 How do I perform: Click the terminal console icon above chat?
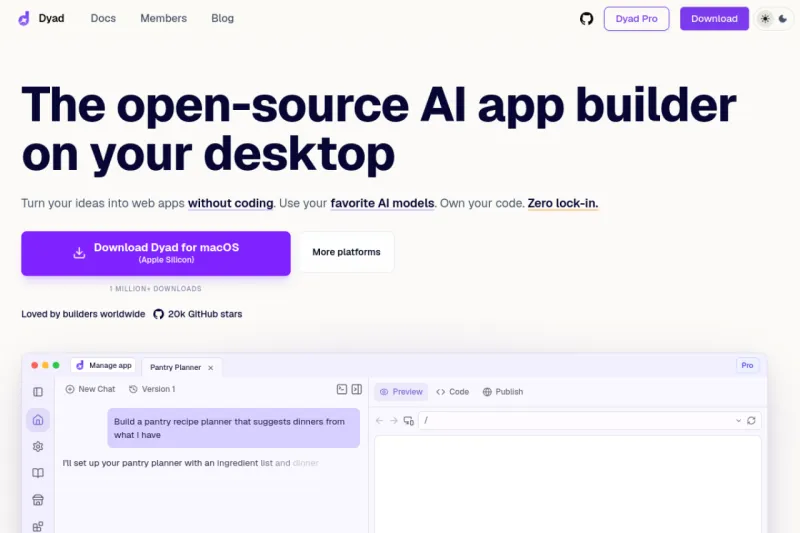[x=342, y=389]
